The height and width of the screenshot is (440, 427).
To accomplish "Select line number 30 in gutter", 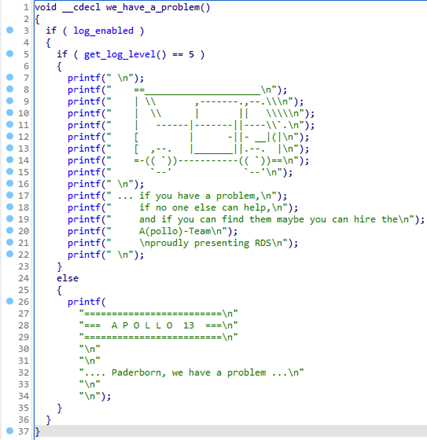I will (24, 349).
